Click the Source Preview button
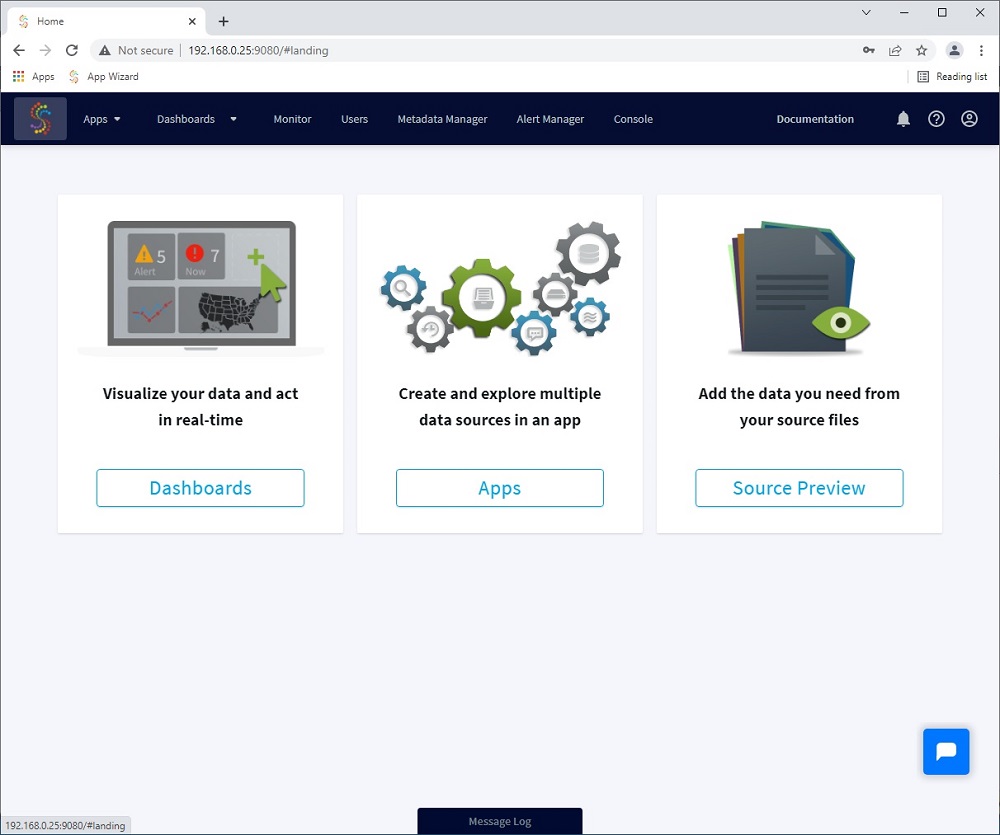 click(799, 488)
